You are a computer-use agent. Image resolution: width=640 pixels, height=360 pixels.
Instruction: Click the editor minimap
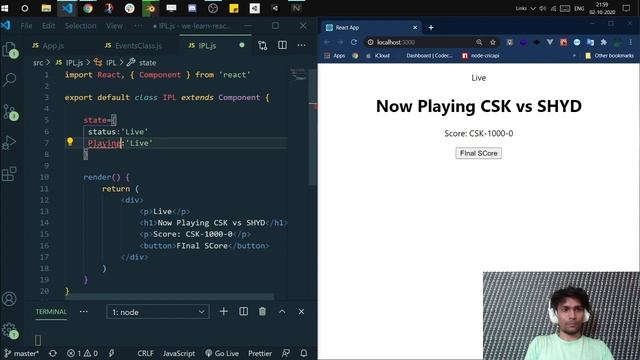(298, 75)
